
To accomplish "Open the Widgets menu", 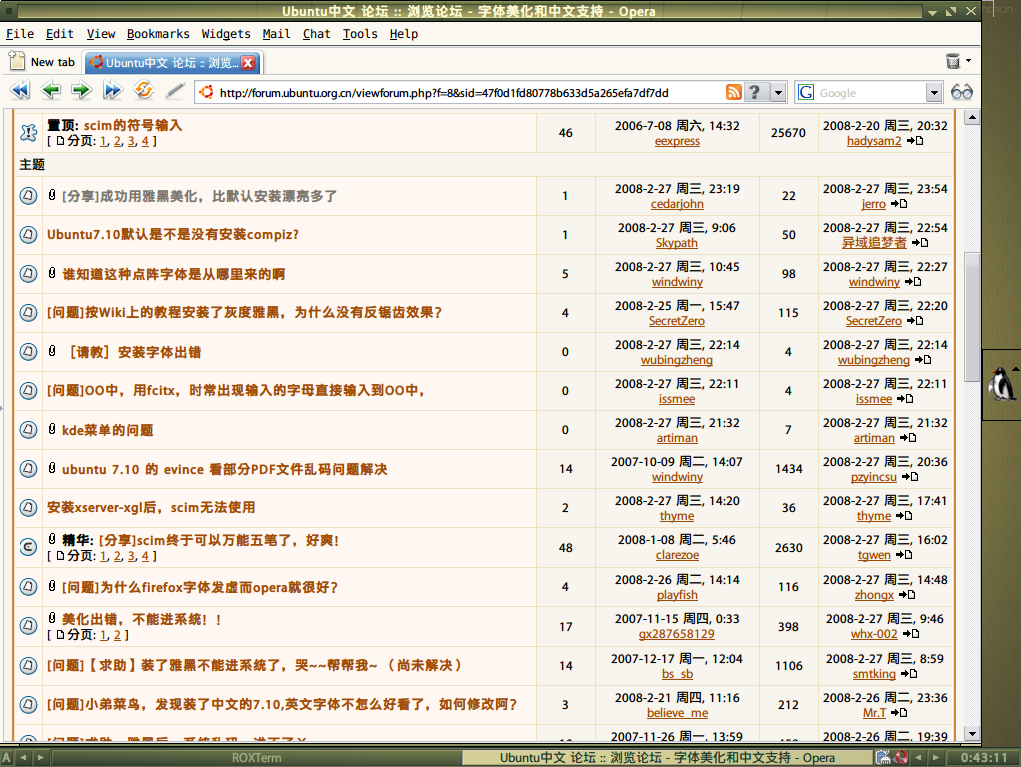I will click(226, 34).
